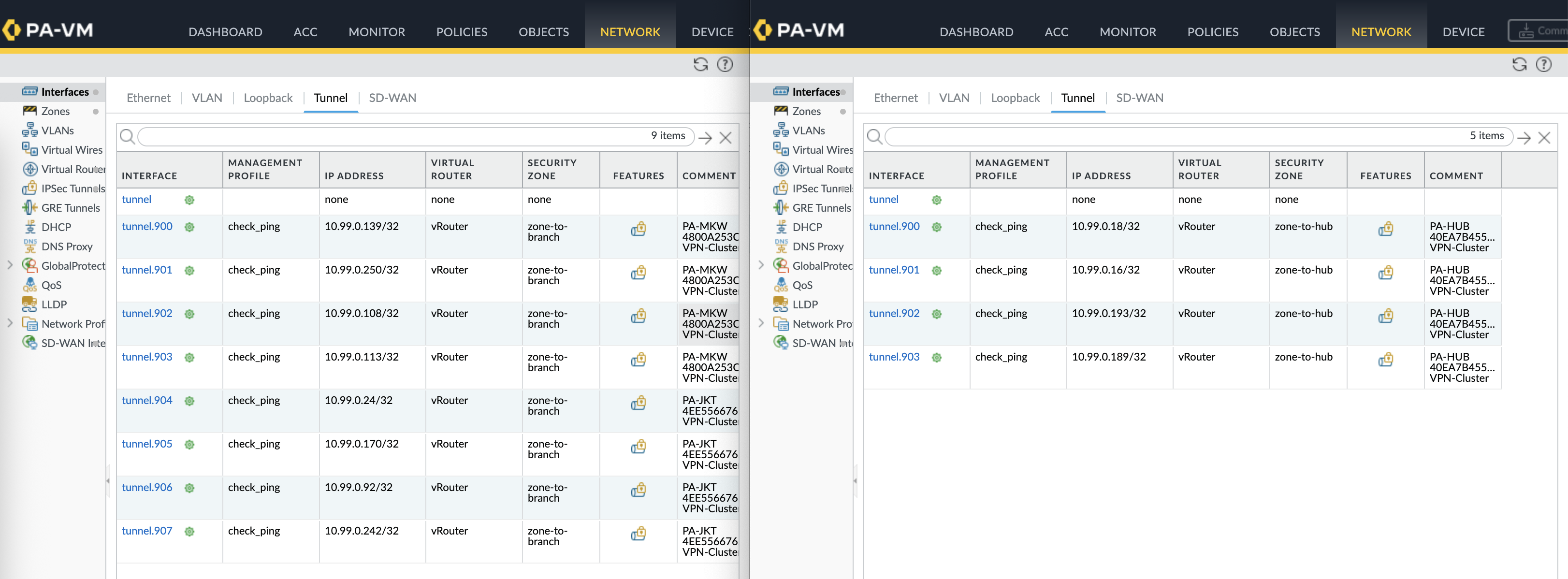This screenshot has height=579, width=1568.
Task: Expand GlobalProtect tree in left sidebar
Action: click(x=10, y=265)
